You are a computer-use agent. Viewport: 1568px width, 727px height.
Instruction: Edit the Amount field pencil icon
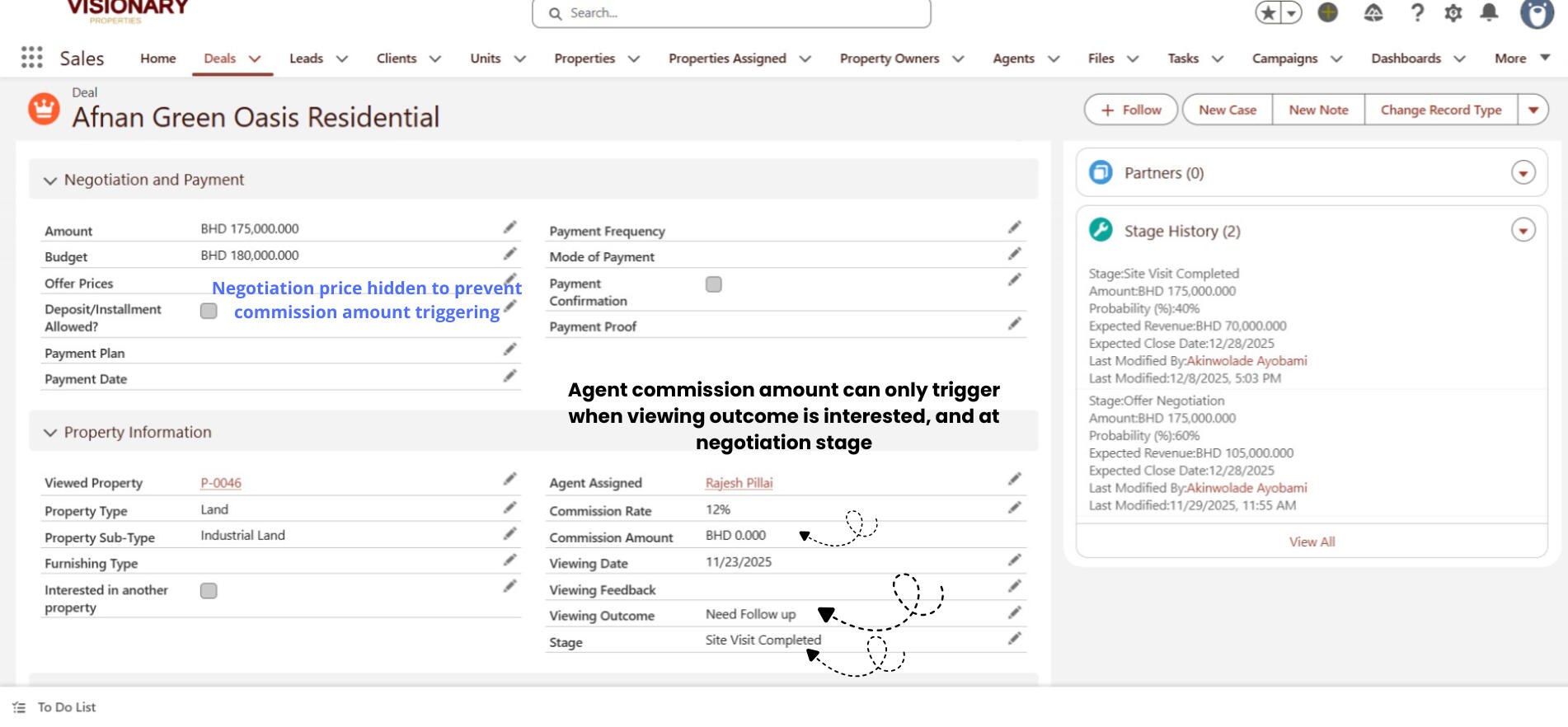point(509,227)
